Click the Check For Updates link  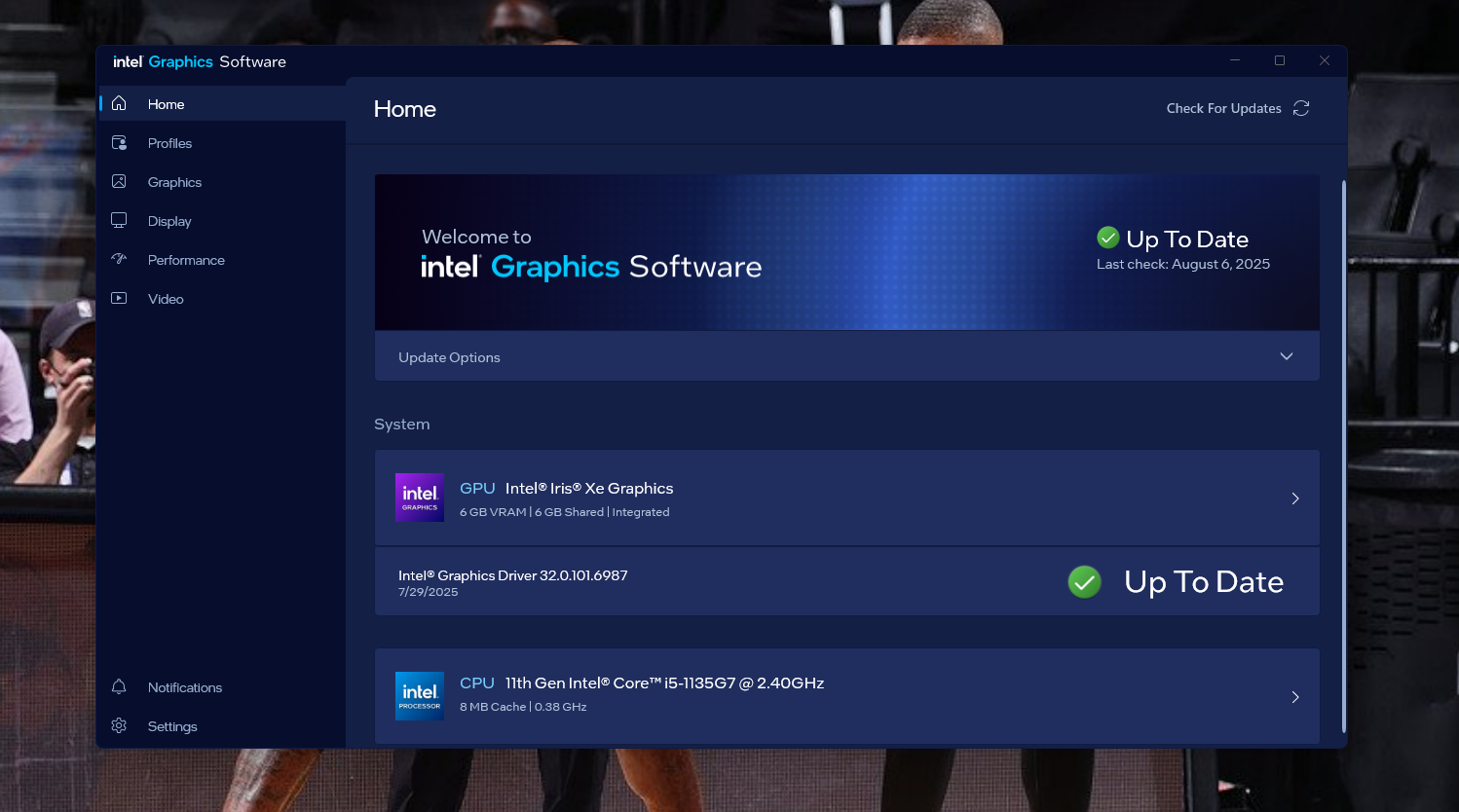tap(1223, 108)
